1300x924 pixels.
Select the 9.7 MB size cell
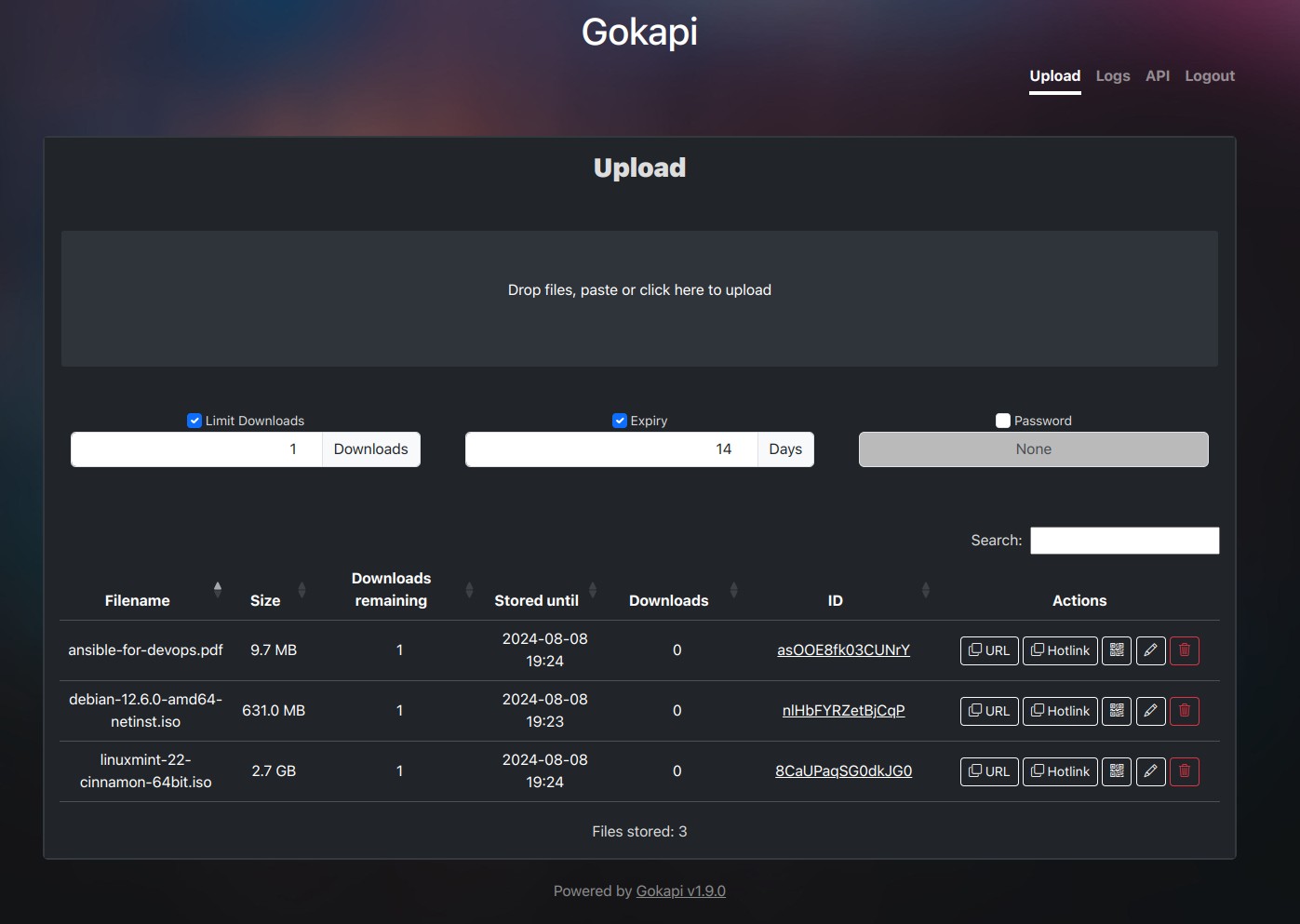click(x=274, y=650)
